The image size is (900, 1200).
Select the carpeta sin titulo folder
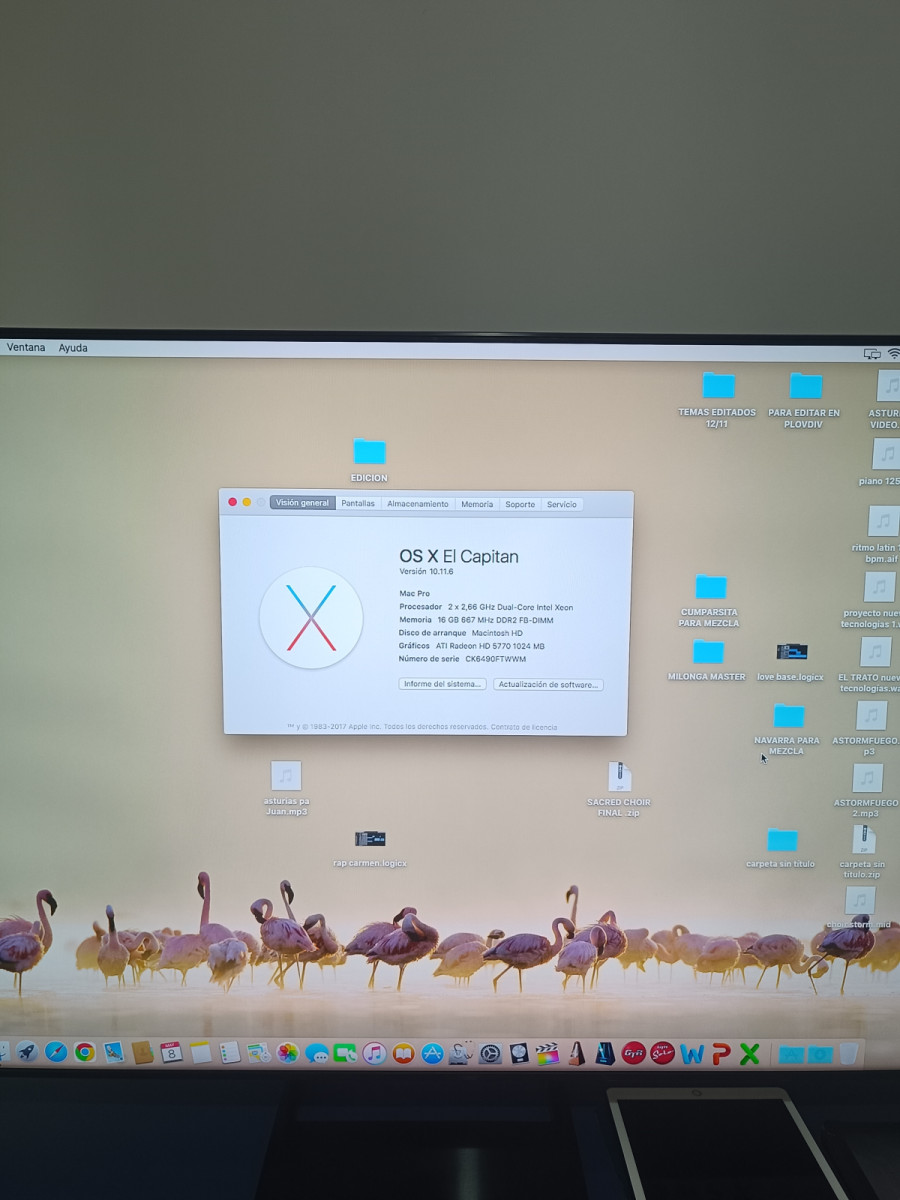tap(781, 848)
